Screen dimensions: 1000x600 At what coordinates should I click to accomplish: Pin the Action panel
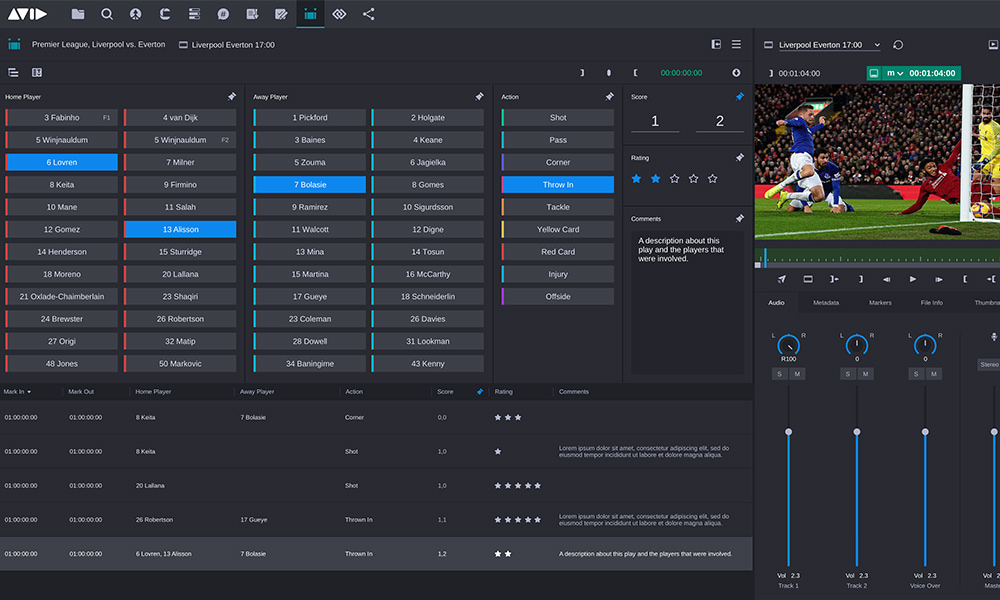click(609, 97)
